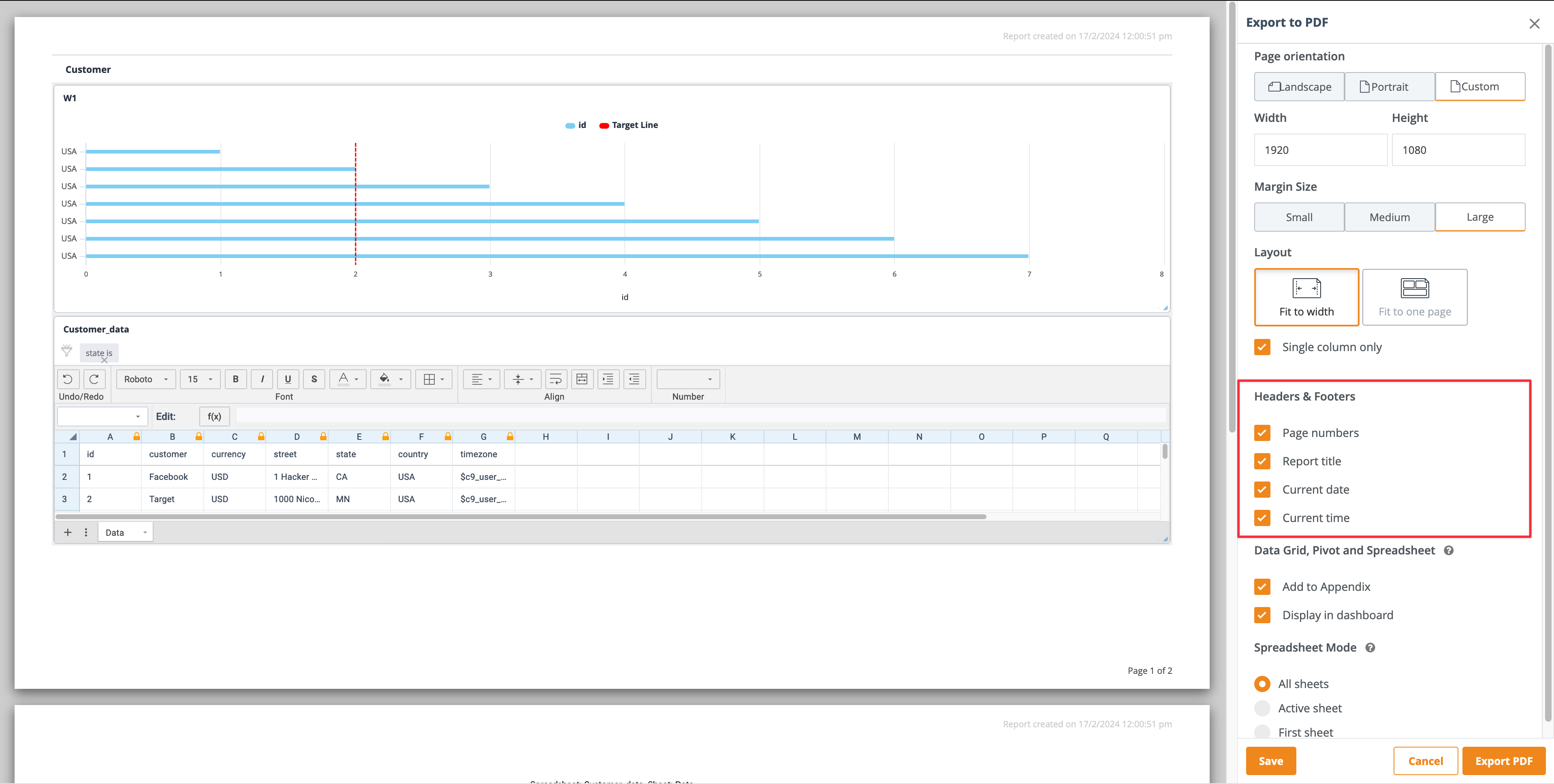Click the Redo icon in spreadsheet toolbar
Image resolution: width=1554 pixels, height=784 pixels.
(x=94, y=379)
